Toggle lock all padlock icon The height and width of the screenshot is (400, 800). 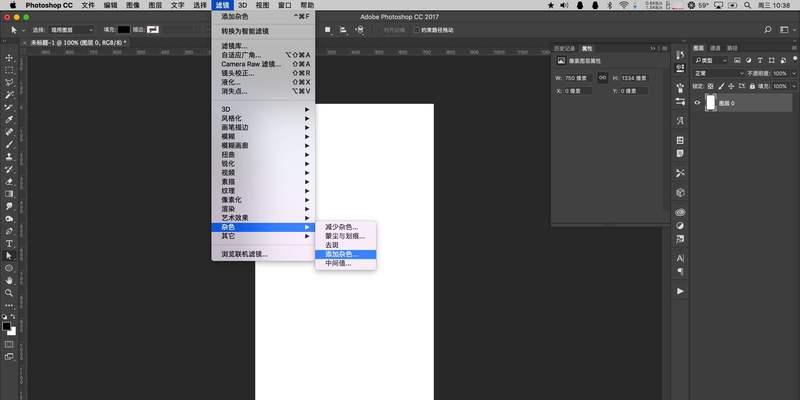tap(752, 86)
